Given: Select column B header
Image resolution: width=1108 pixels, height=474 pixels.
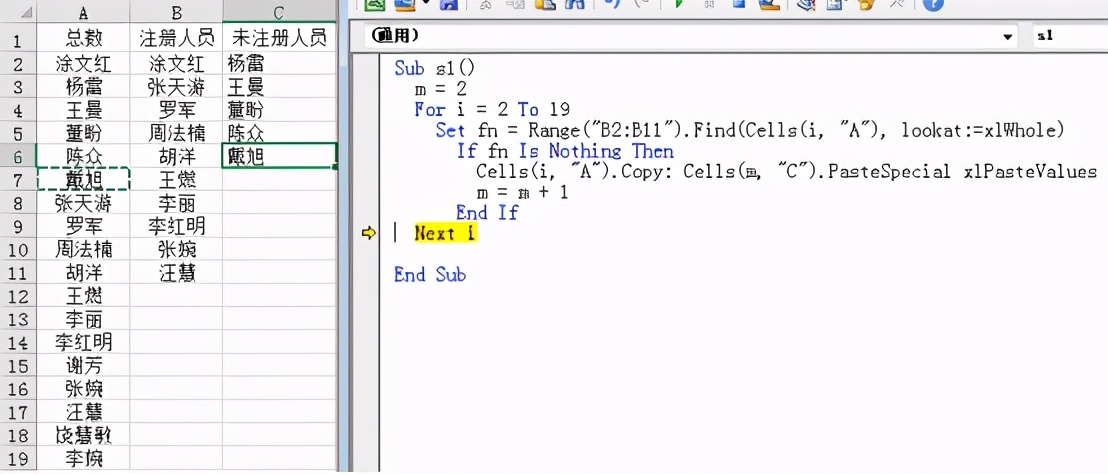Looking at the screenshot, I should point(176,11).
